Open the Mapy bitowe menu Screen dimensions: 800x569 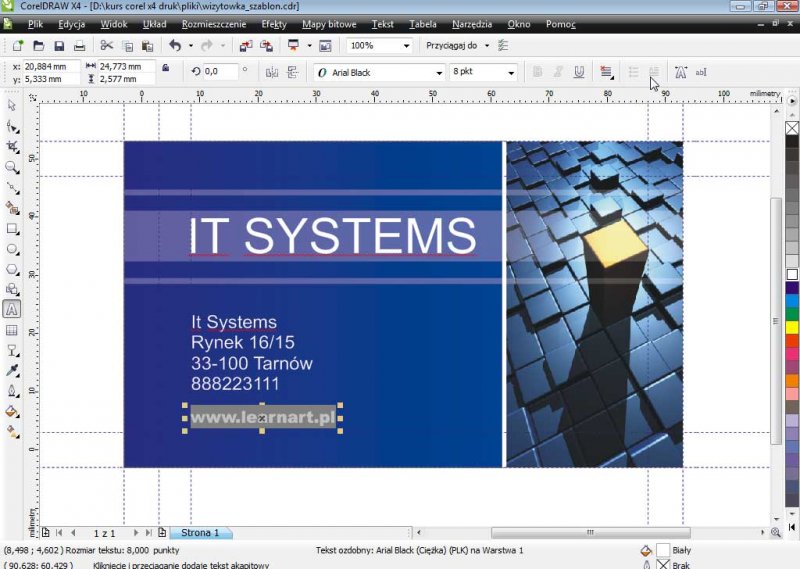328,23
